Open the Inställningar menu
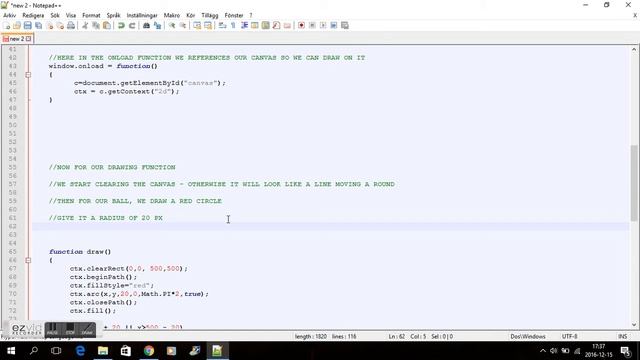The width and height of the screenshot is (640, 360). click(142, 15)
